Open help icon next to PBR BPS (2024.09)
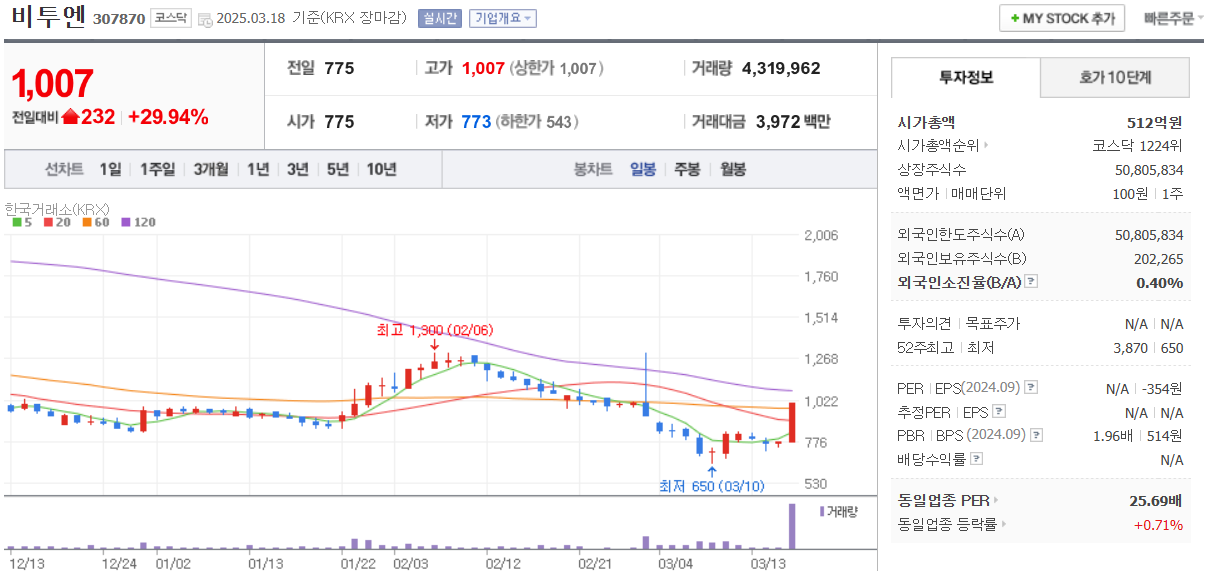 pyautogui.click(x=1036, y=435)
